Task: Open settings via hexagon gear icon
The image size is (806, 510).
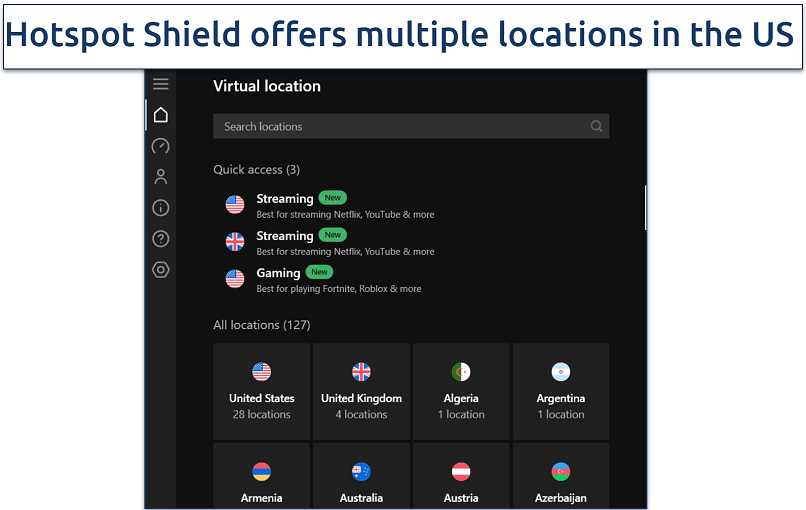Action: coord(160,270)
